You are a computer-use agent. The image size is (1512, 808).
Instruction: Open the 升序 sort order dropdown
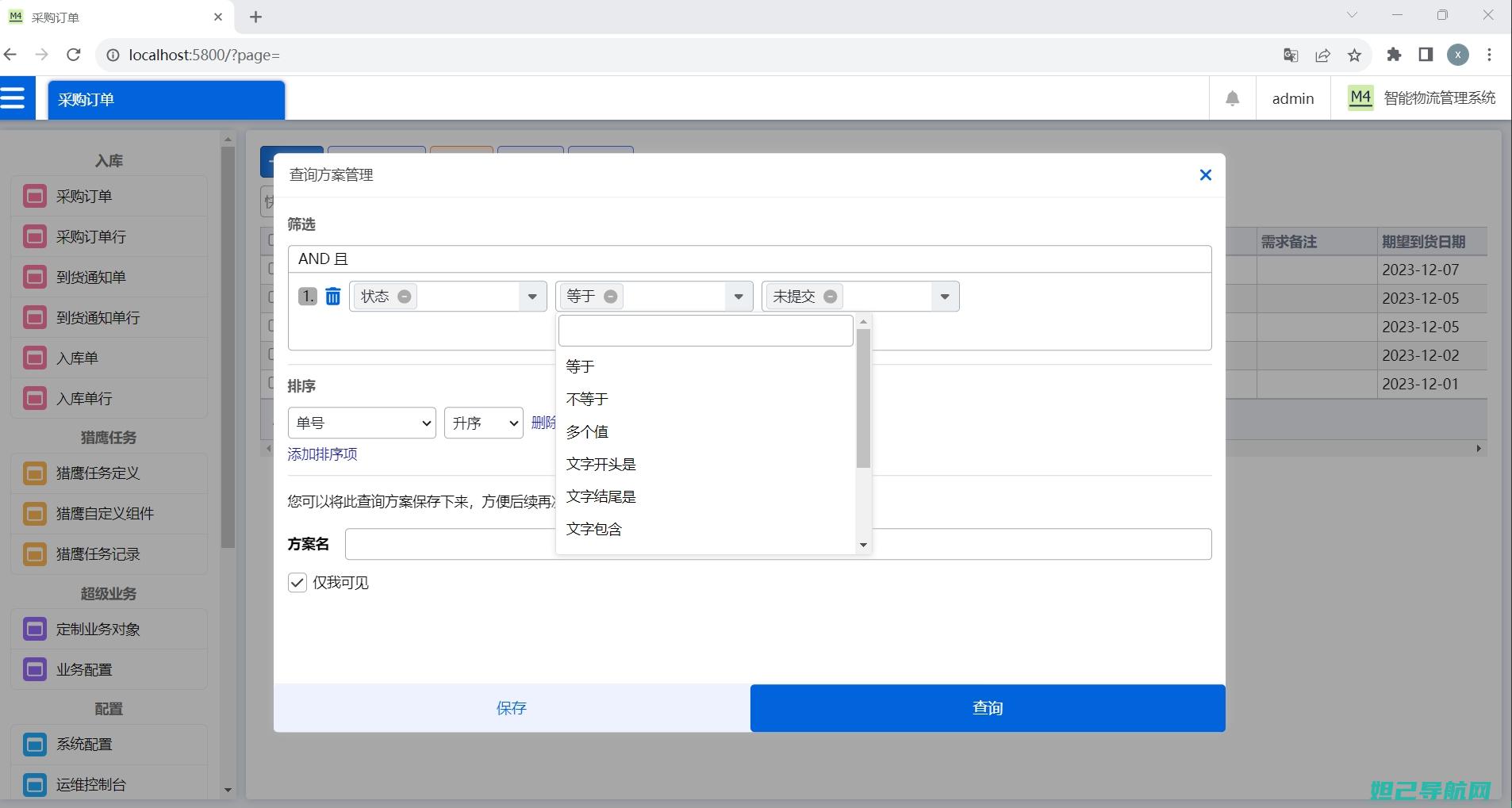(484, 423)
